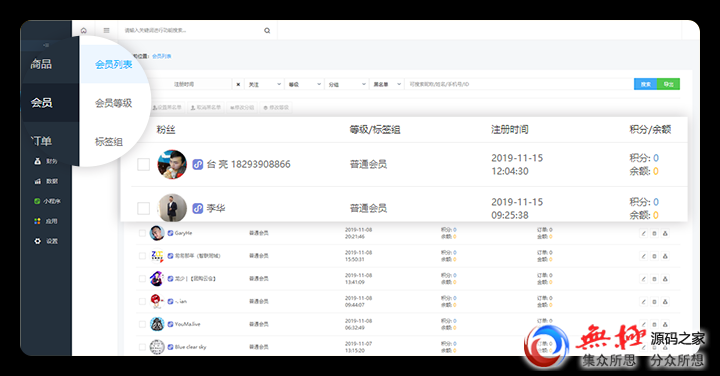The height and width of the screenshot is (376, 720).
Task: Expand the 关注 filter dropdown
Action: pyautogui.click(x=264, y=84)
